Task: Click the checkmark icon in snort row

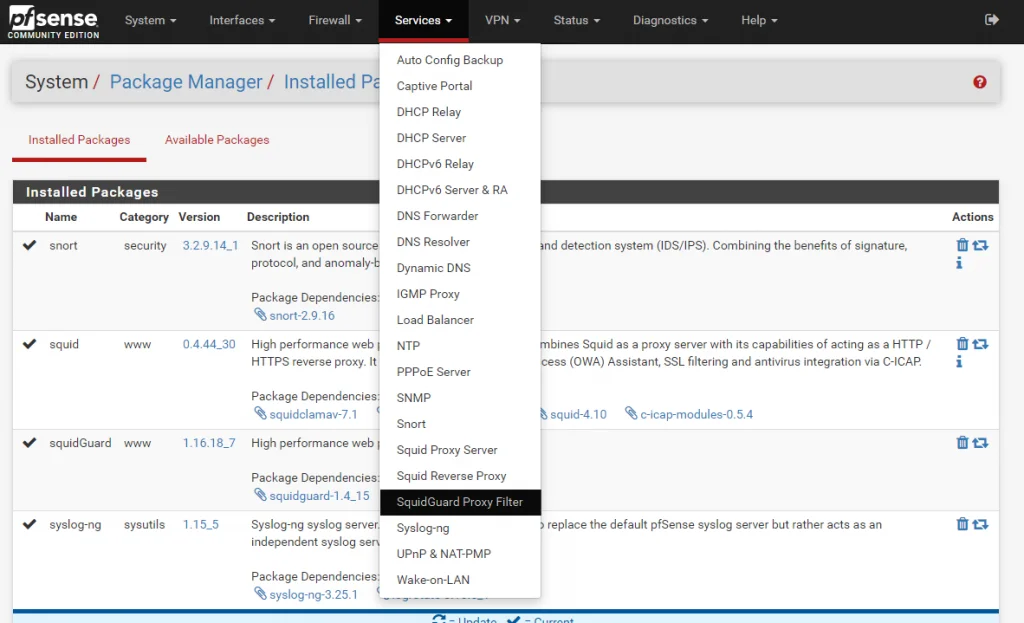Action: [x=29, y=245]
